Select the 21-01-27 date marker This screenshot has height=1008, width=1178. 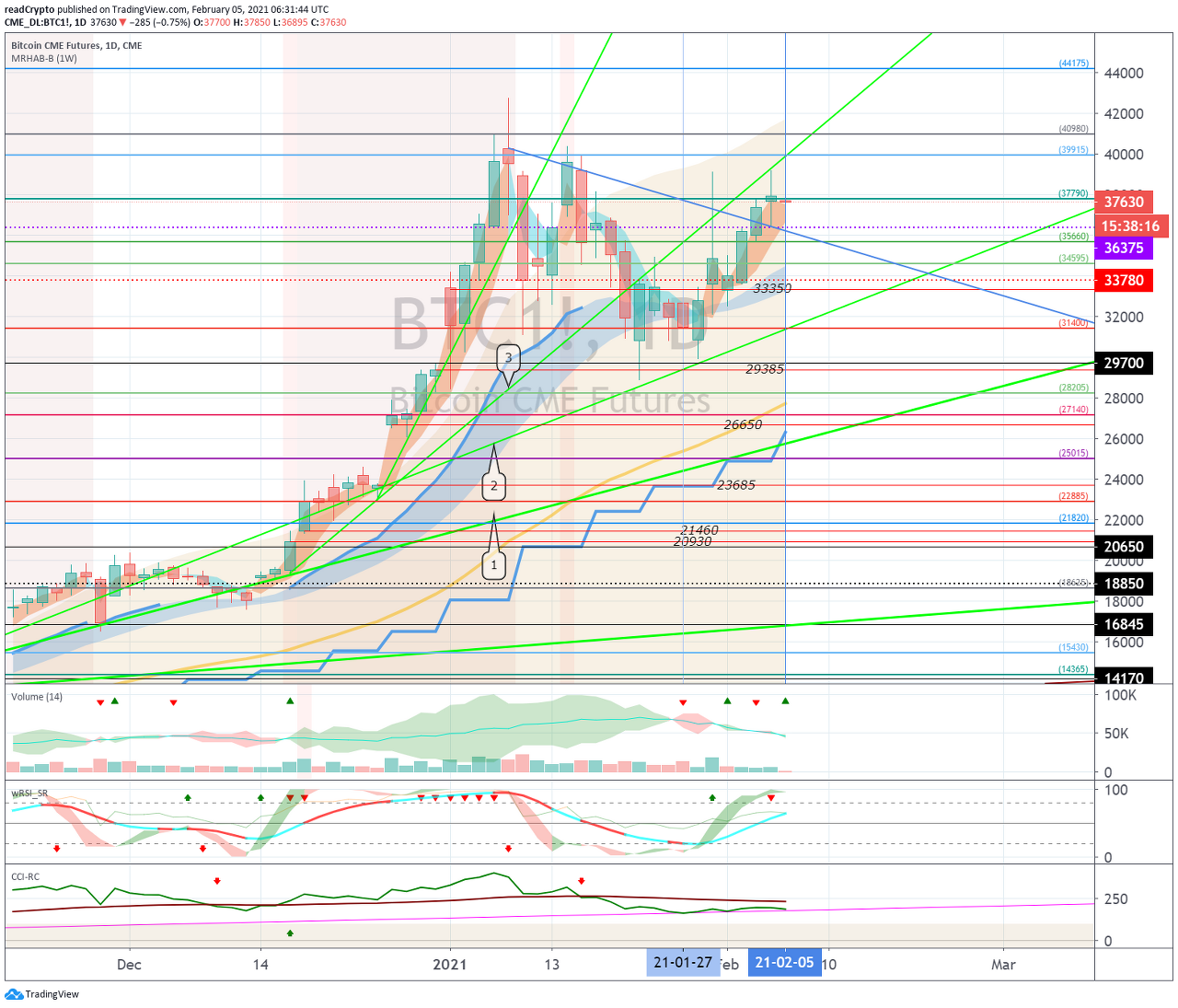click(683, 963)
